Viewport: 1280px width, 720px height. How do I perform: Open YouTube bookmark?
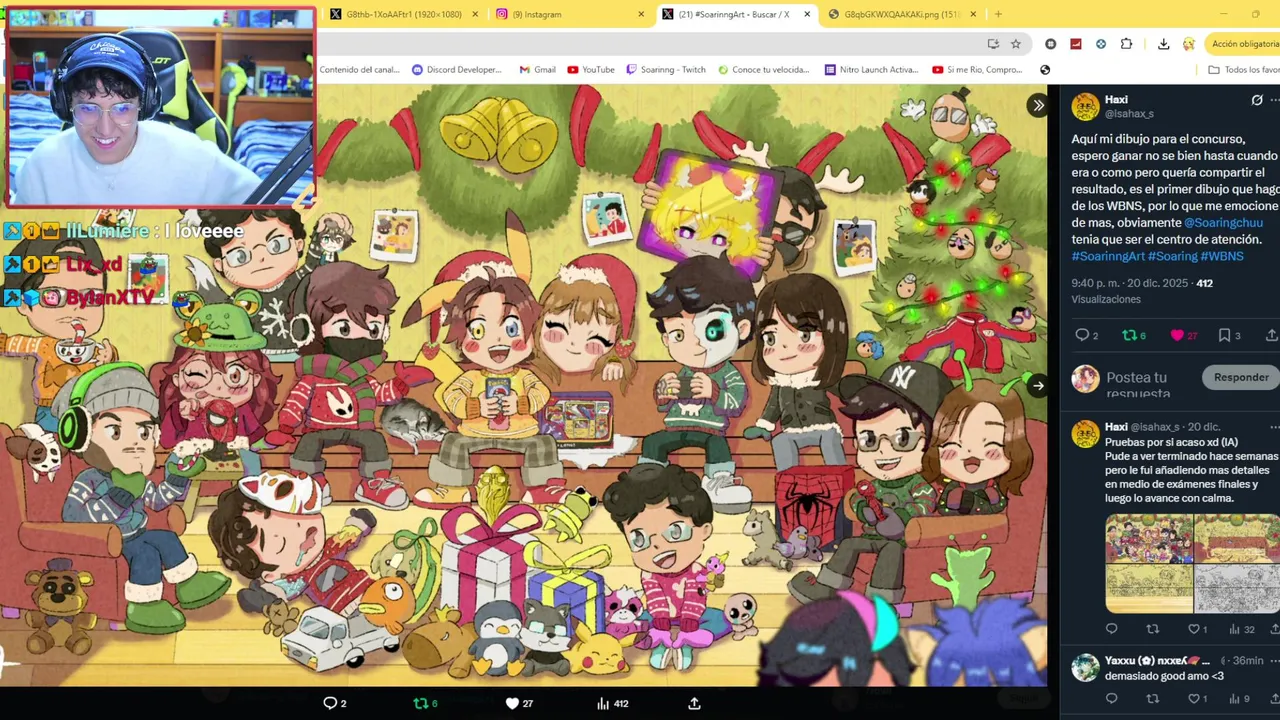pyautogui.click(x=591, y=70)
